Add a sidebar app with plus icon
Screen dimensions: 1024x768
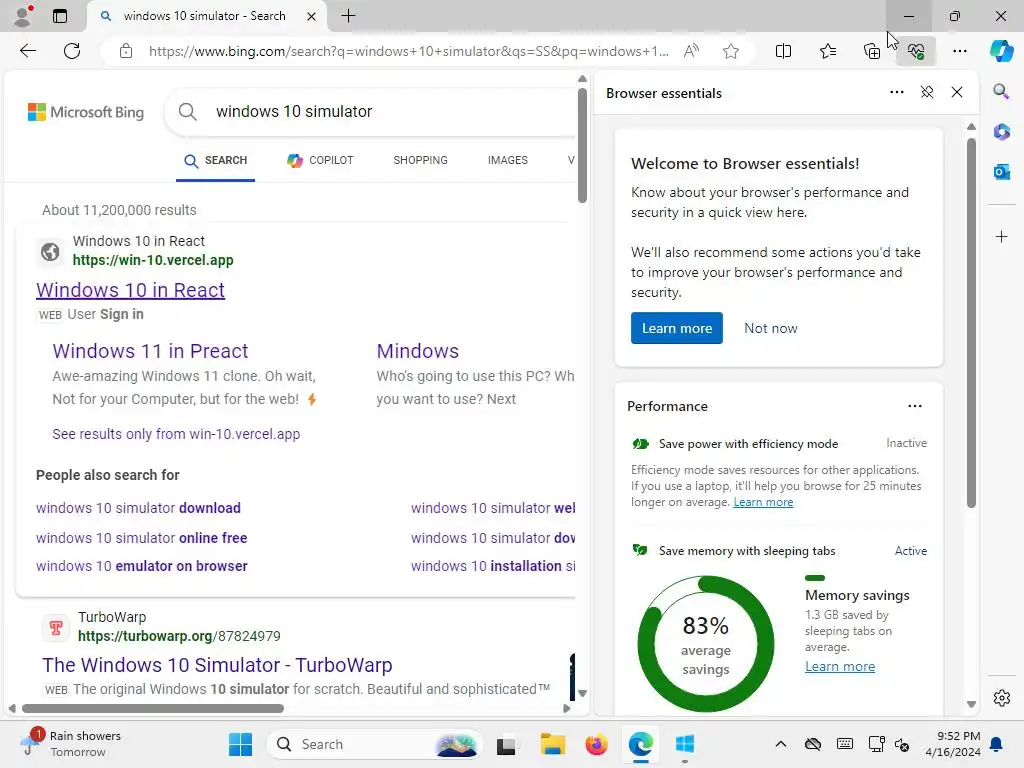[1001, 236]
